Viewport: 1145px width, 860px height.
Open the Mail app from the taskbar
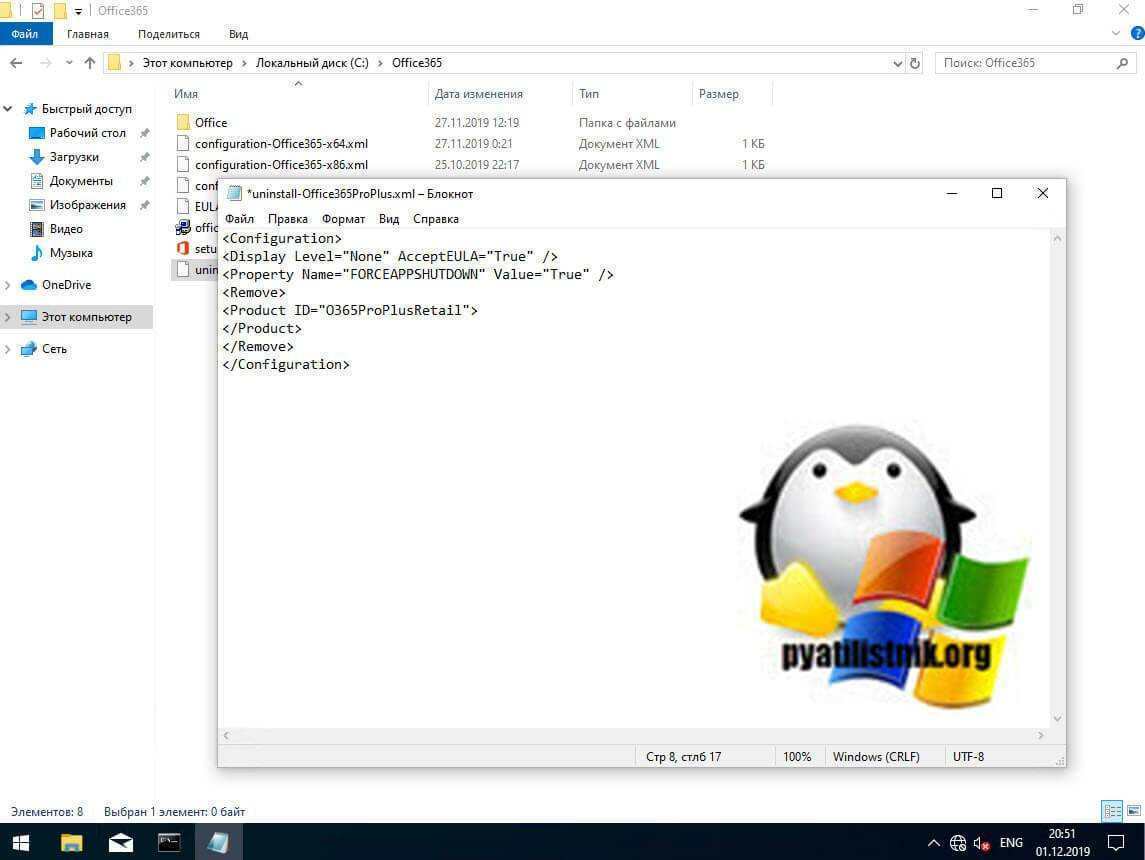click(120, 843)
